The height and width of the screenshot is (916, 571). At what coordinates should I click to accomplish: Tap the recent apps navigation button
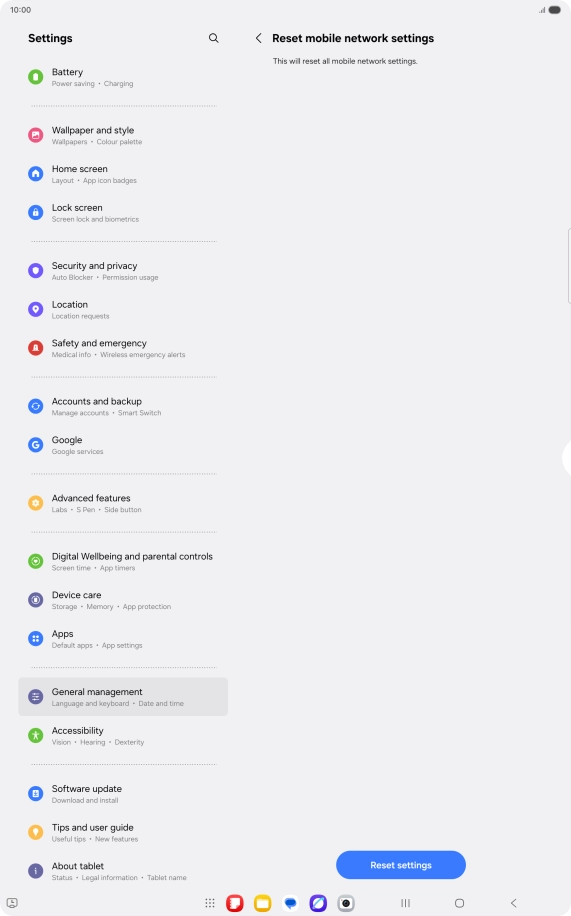[x=405, y=903]
